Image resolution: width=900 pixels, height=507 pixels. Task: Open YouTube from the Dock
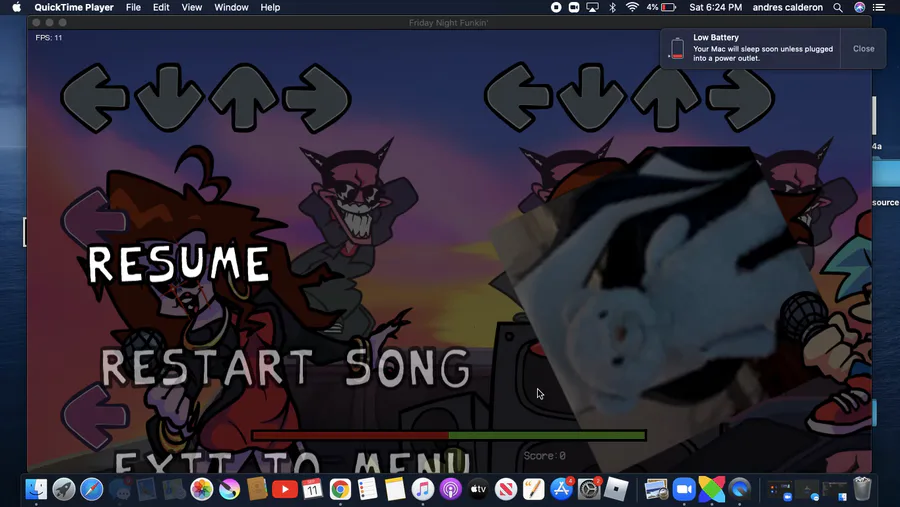[285, 489]
